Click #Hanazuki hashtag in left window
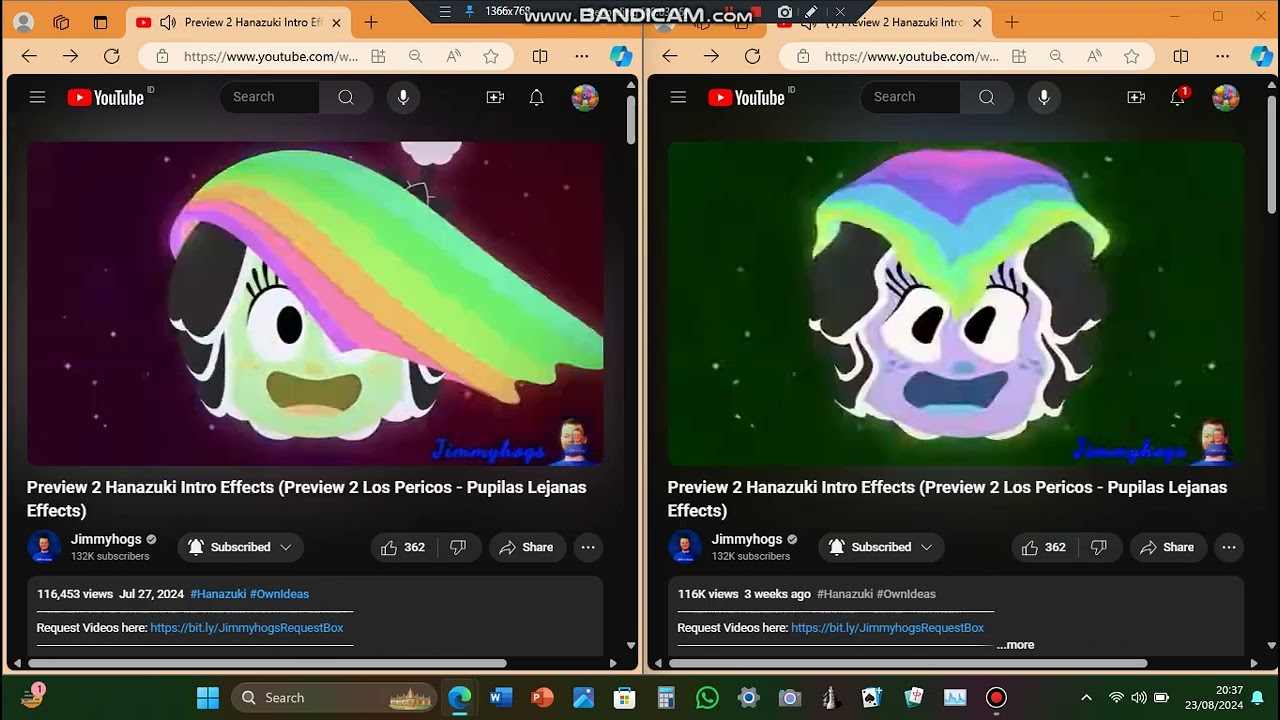 click(218, 594)
